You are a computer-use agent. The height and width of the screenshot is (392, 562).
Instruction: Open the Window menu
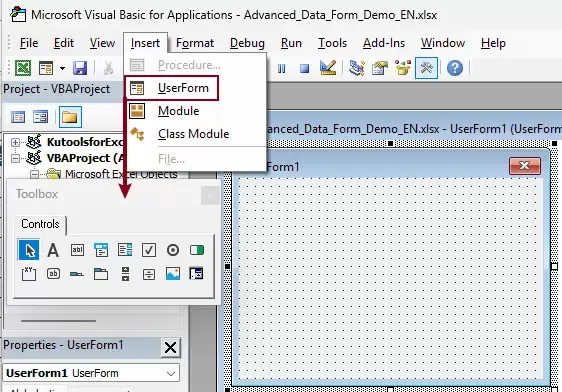[443, 43]
